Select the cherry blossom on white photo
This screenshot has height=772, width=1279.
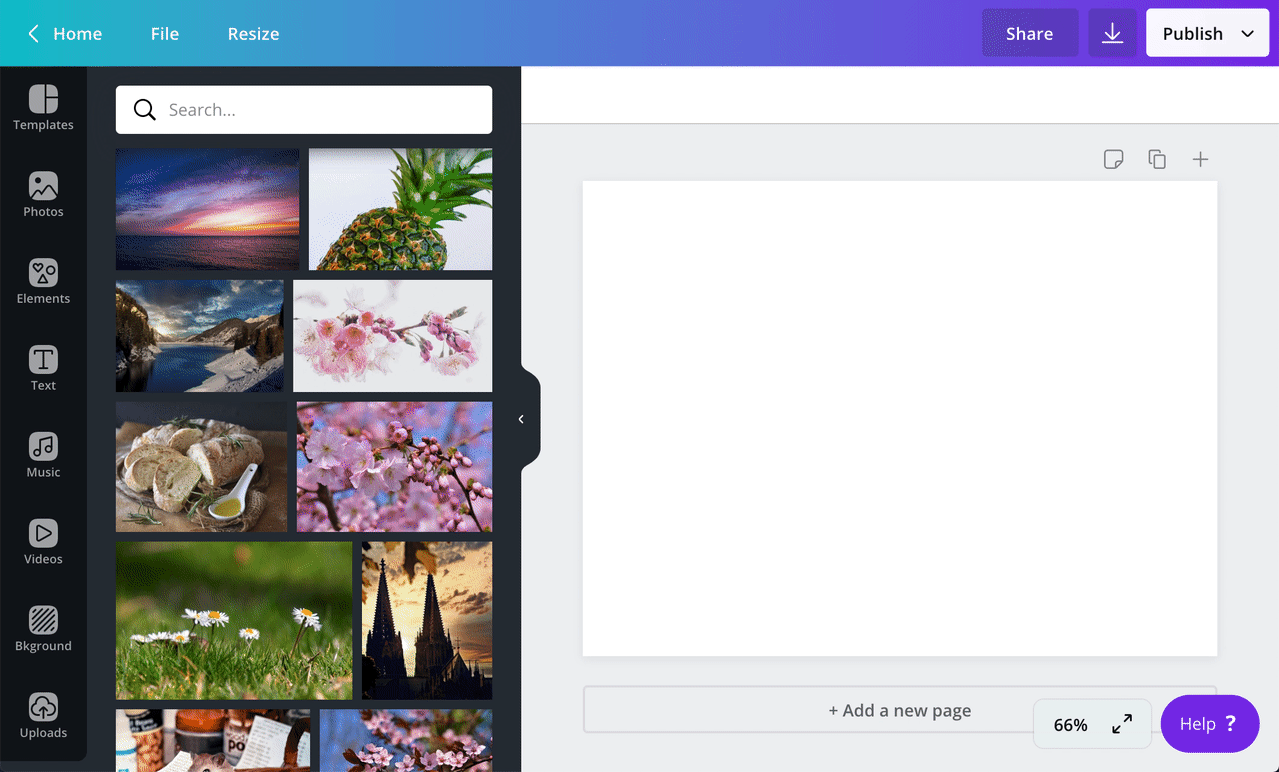(393, 336)
